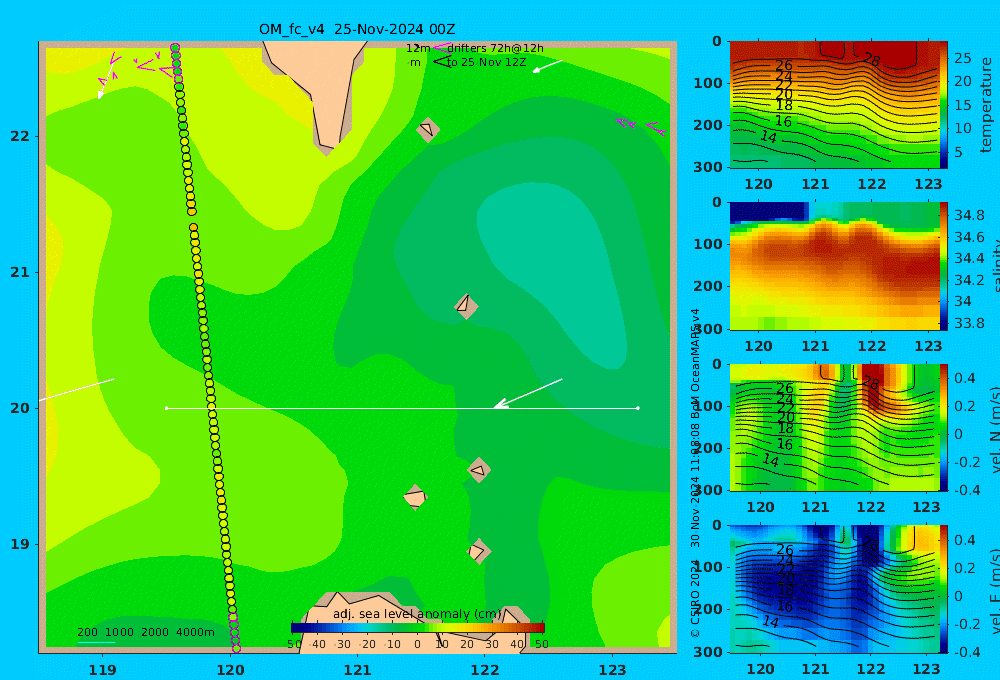Open the salinity depth-section panel
The height and width of the screenshot is (680, 1000).
(x=834, y=266)
